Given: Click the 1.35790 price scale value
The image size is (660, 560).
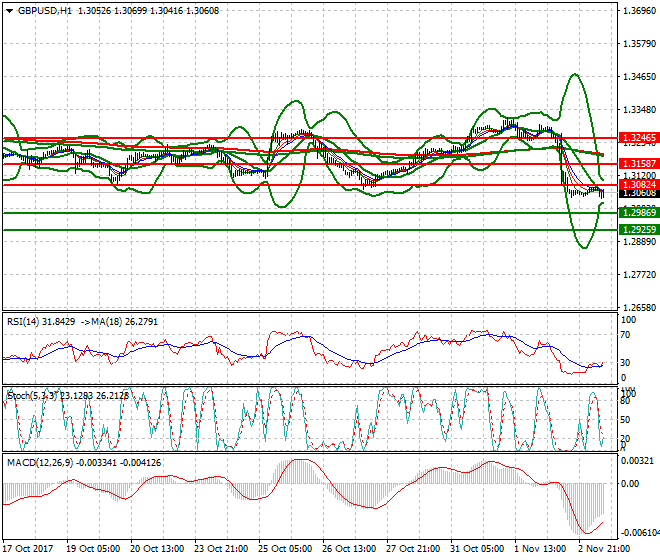Looking at the screenshot, I should click(x=639, y=44).
